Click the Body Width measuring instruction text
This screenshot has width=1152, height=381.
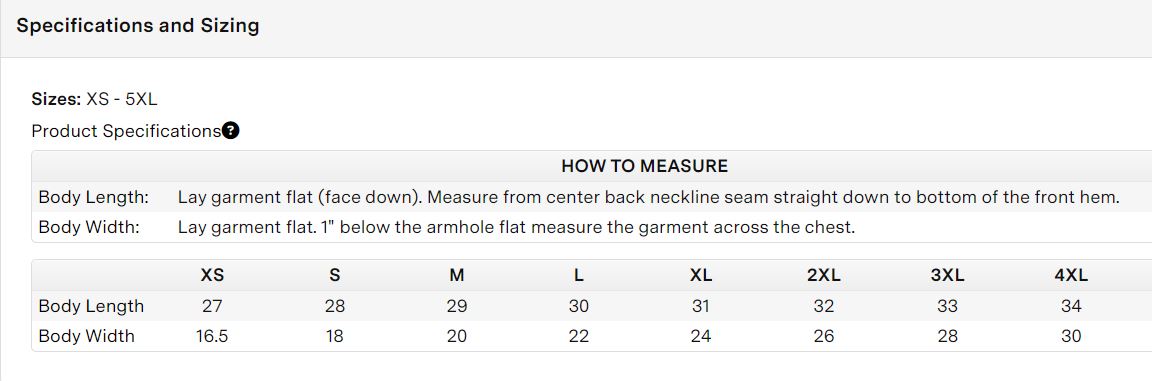point(516,228)
